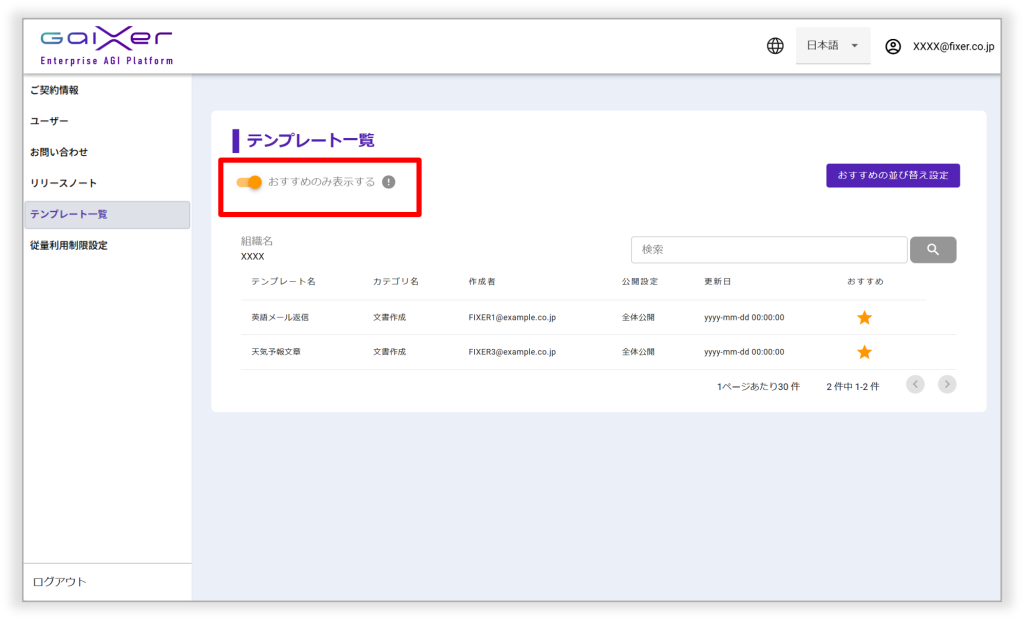
Task: Click the star for 英語メール返信
Action: (864, 317)
